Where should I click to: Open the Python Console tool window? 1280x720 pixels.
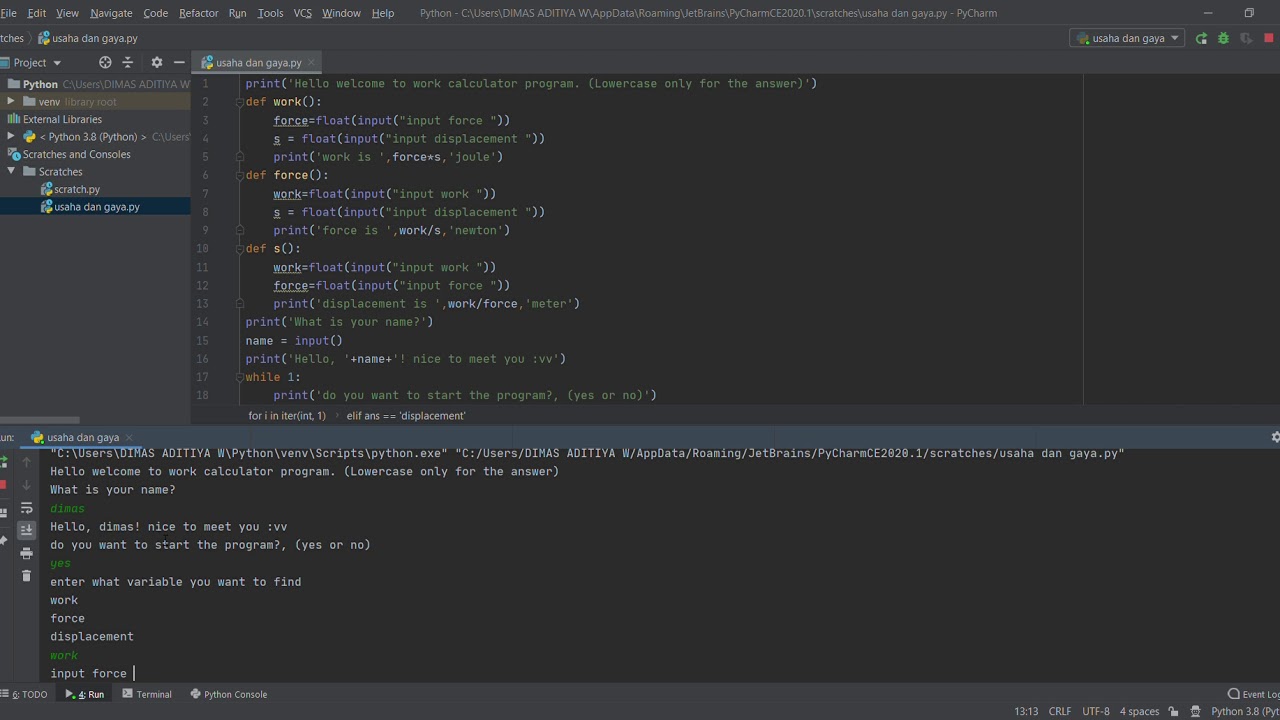(x=228, y=694)
